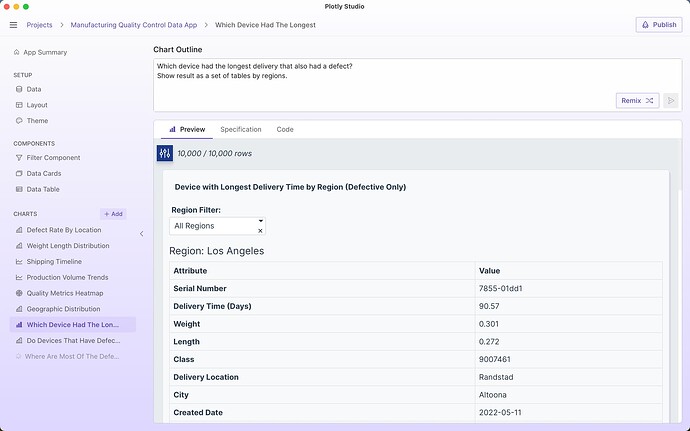
Task: Open Do Devices That Have Defec... chart
Action: point(73,341)
